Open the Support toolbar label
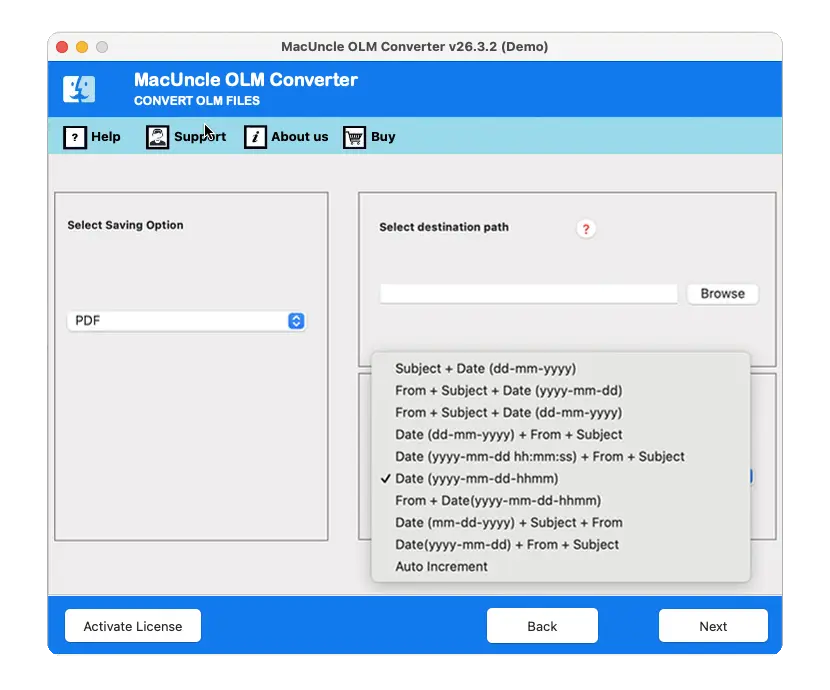 200,137
